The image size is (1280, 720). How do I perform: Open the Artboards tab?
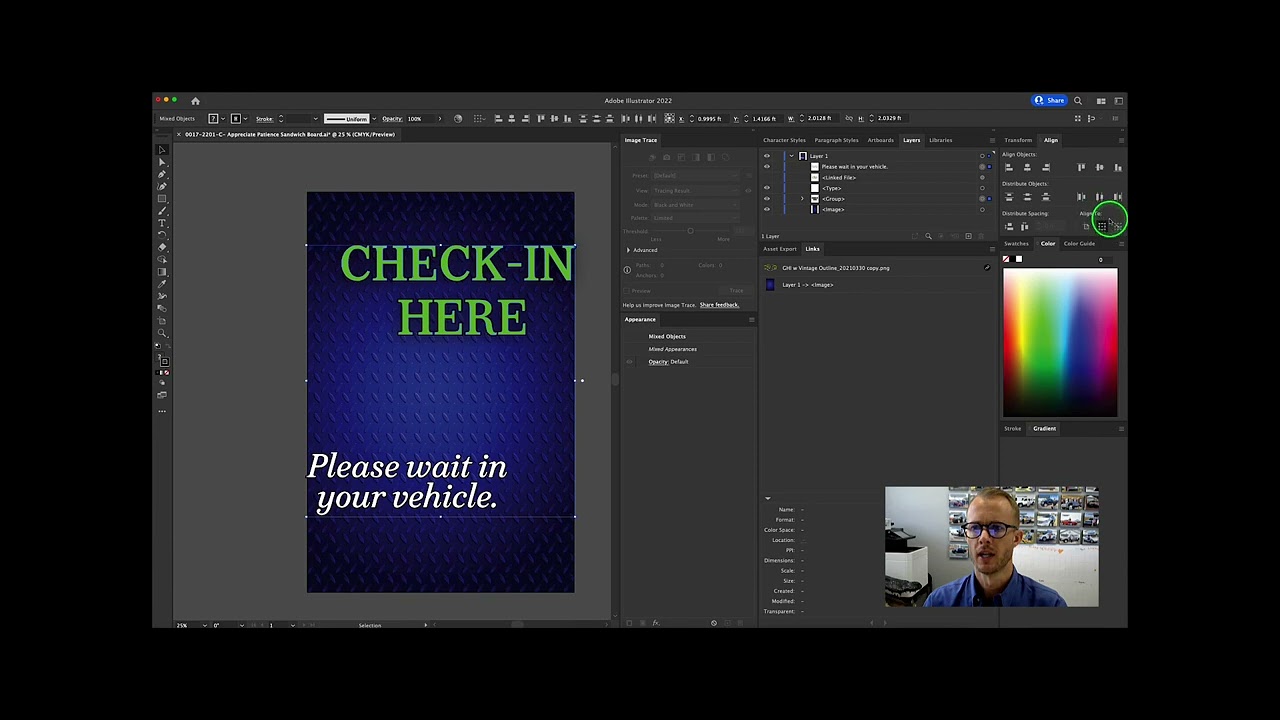(880, 141)
